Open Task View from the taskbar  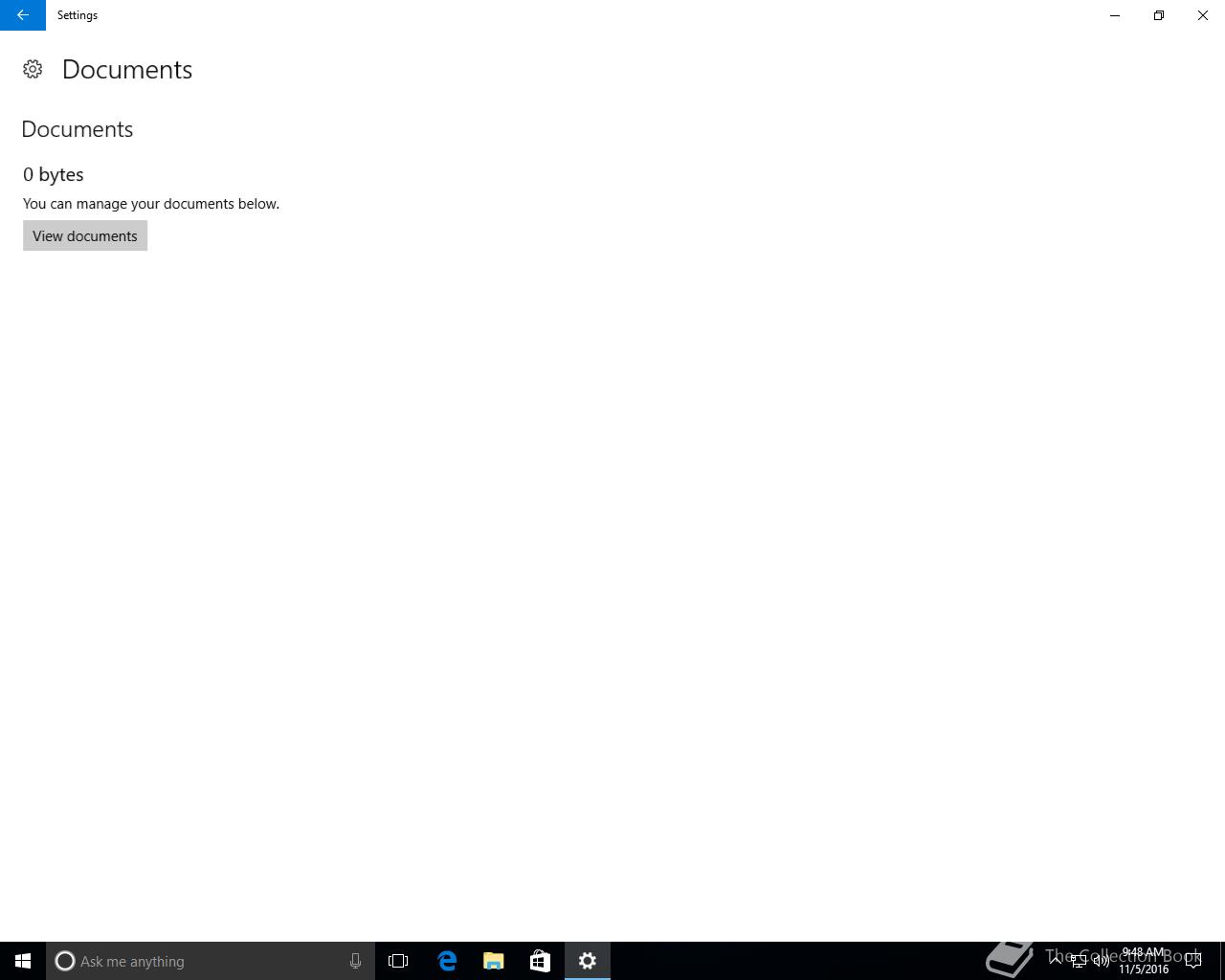pos(398,961)
